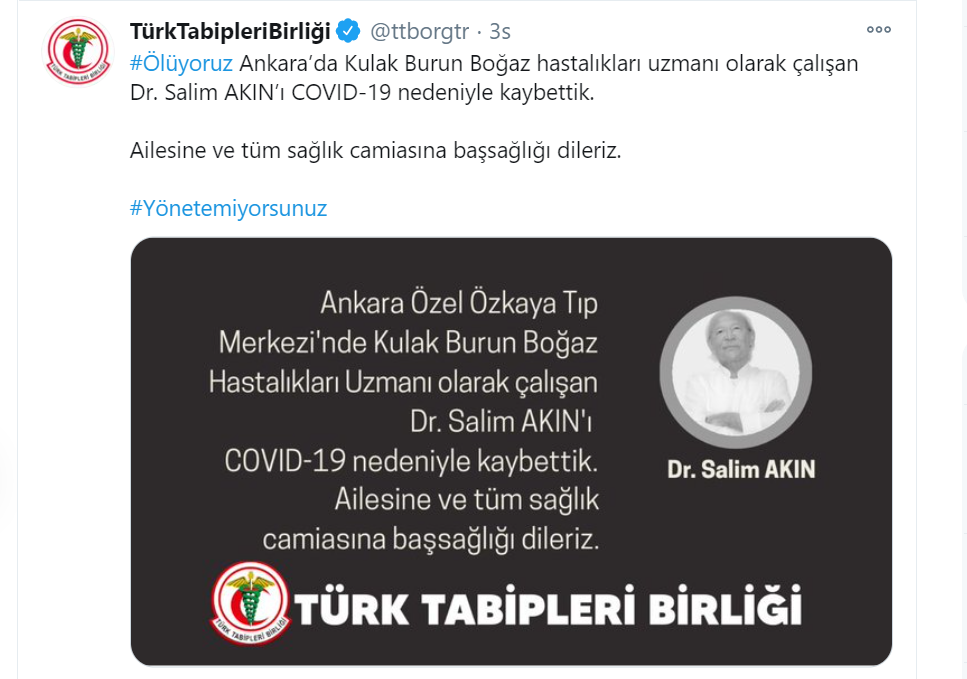This screenshot has height=679, width=967.
Task: Click tweet text 'Dr. Salim AKIN'ı COVID-19 nedeniyle kaybettik'
Action: click(362, 93)
